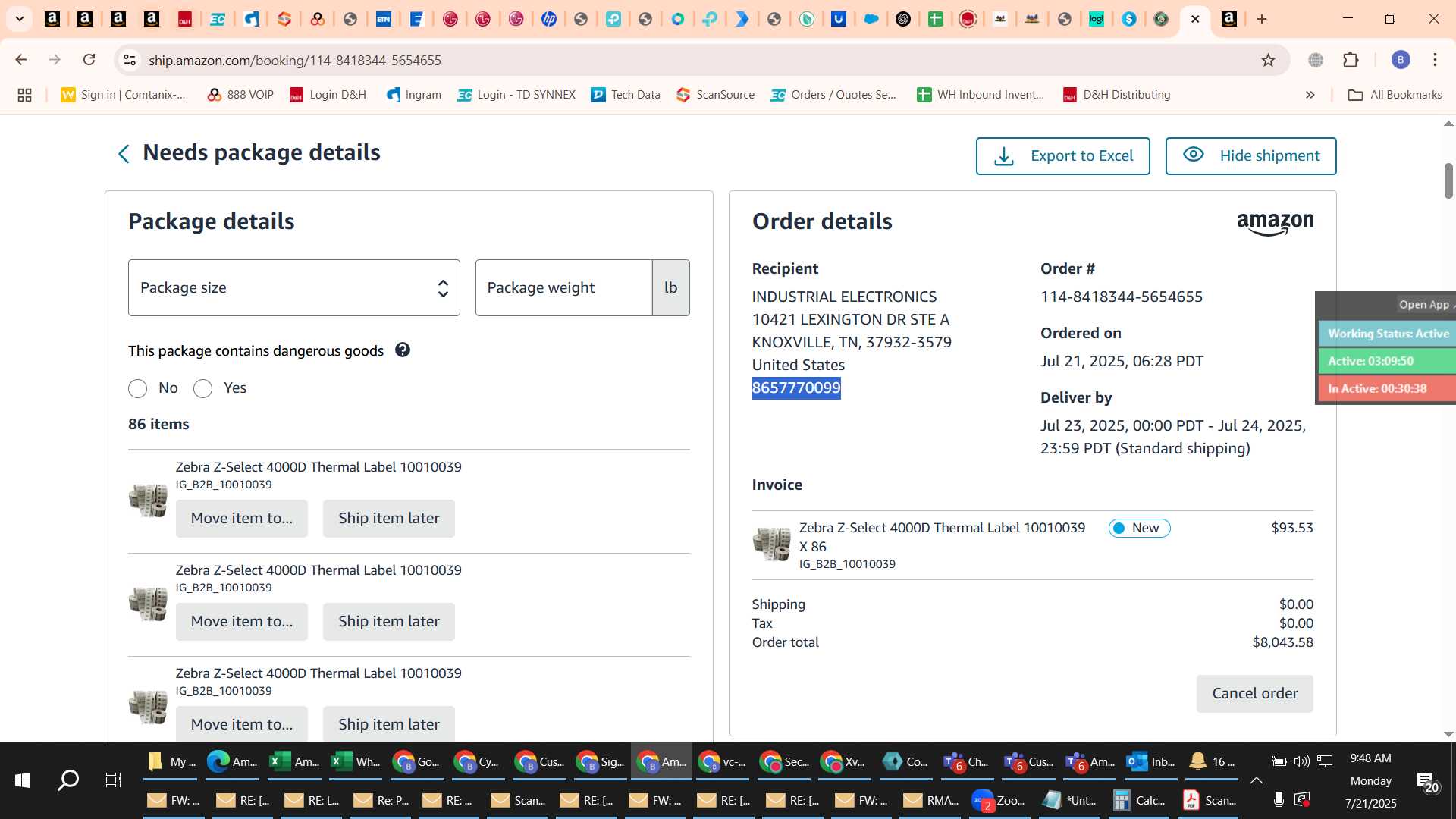This screenshot has width=1456, height=819.
Task: Open the Zoom taskbar item
Action: pyautogui.click(x=999, y=800)
